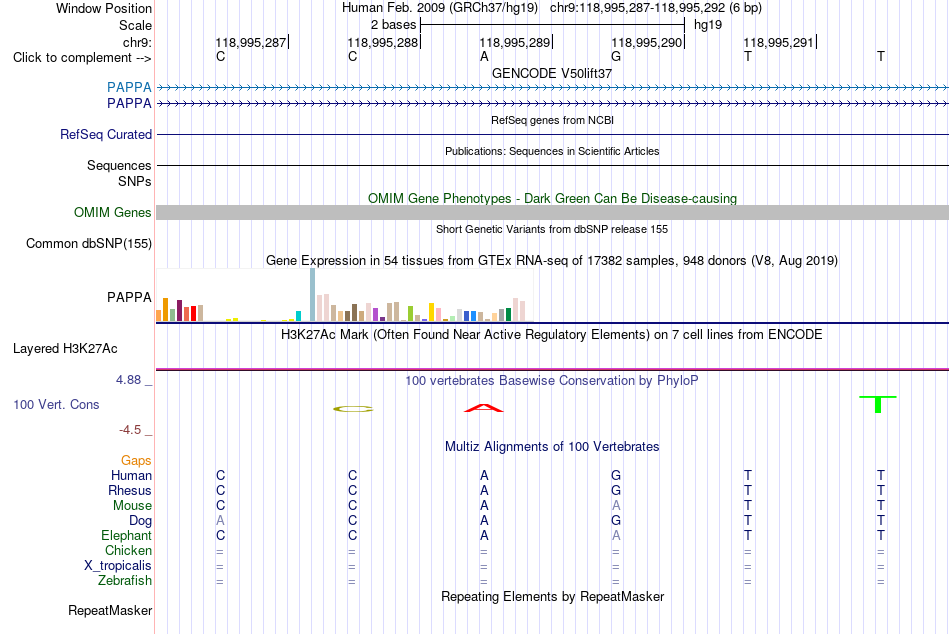Image resolution: width=950 pixels, height=634 pixels.
Task: Click the light blue PAPPA gene label
Action: [x=129, y=87]
